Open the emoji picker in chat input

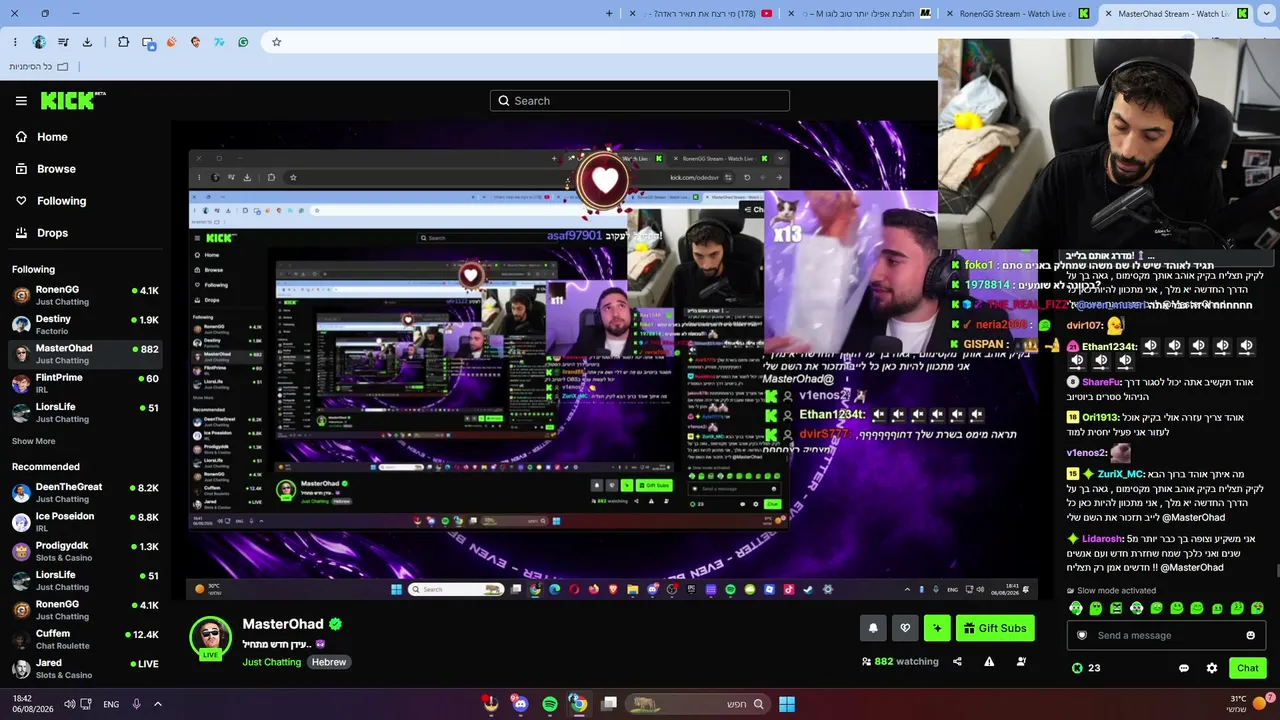pyautogui.click(x=1250, y=635)
